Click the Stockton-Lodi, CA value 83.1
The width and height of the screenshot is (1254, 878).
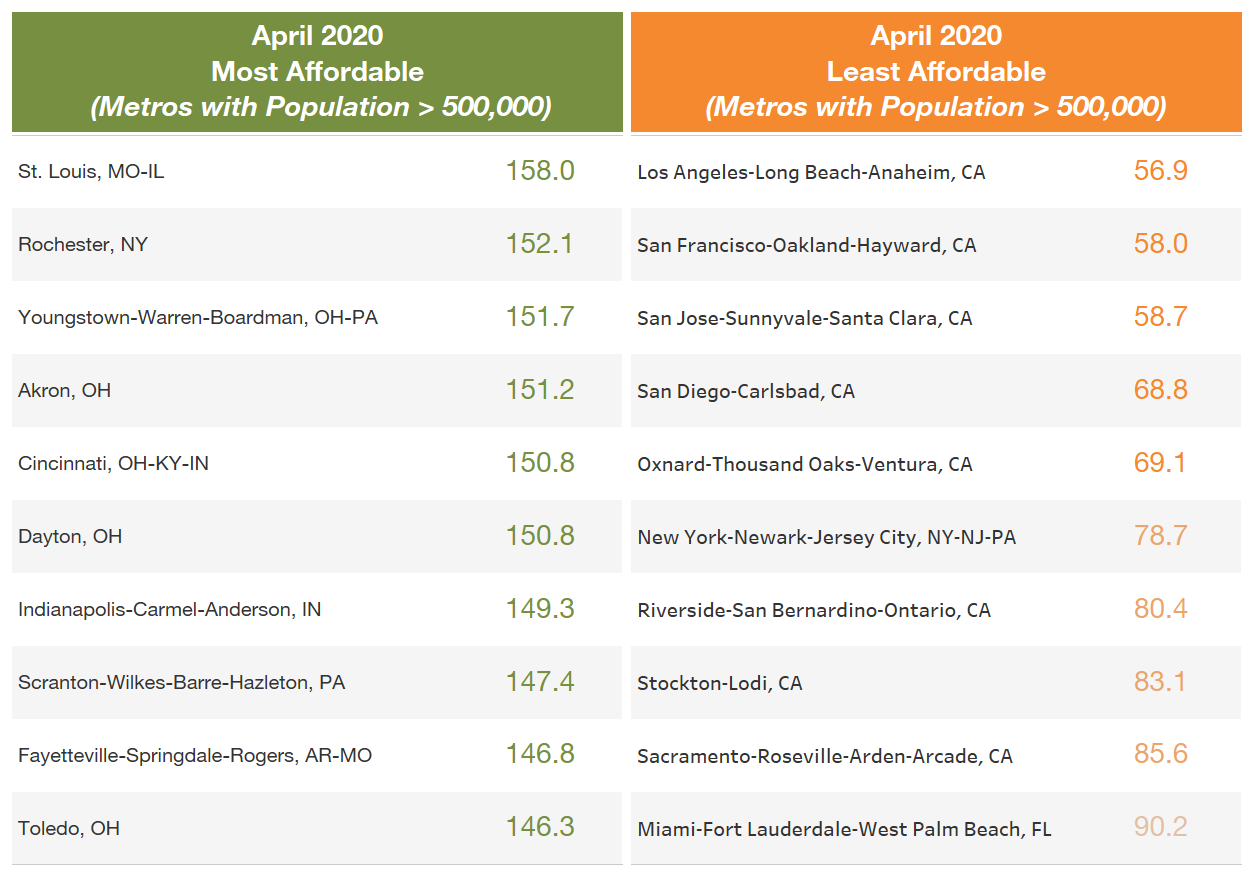[1160, 682]
